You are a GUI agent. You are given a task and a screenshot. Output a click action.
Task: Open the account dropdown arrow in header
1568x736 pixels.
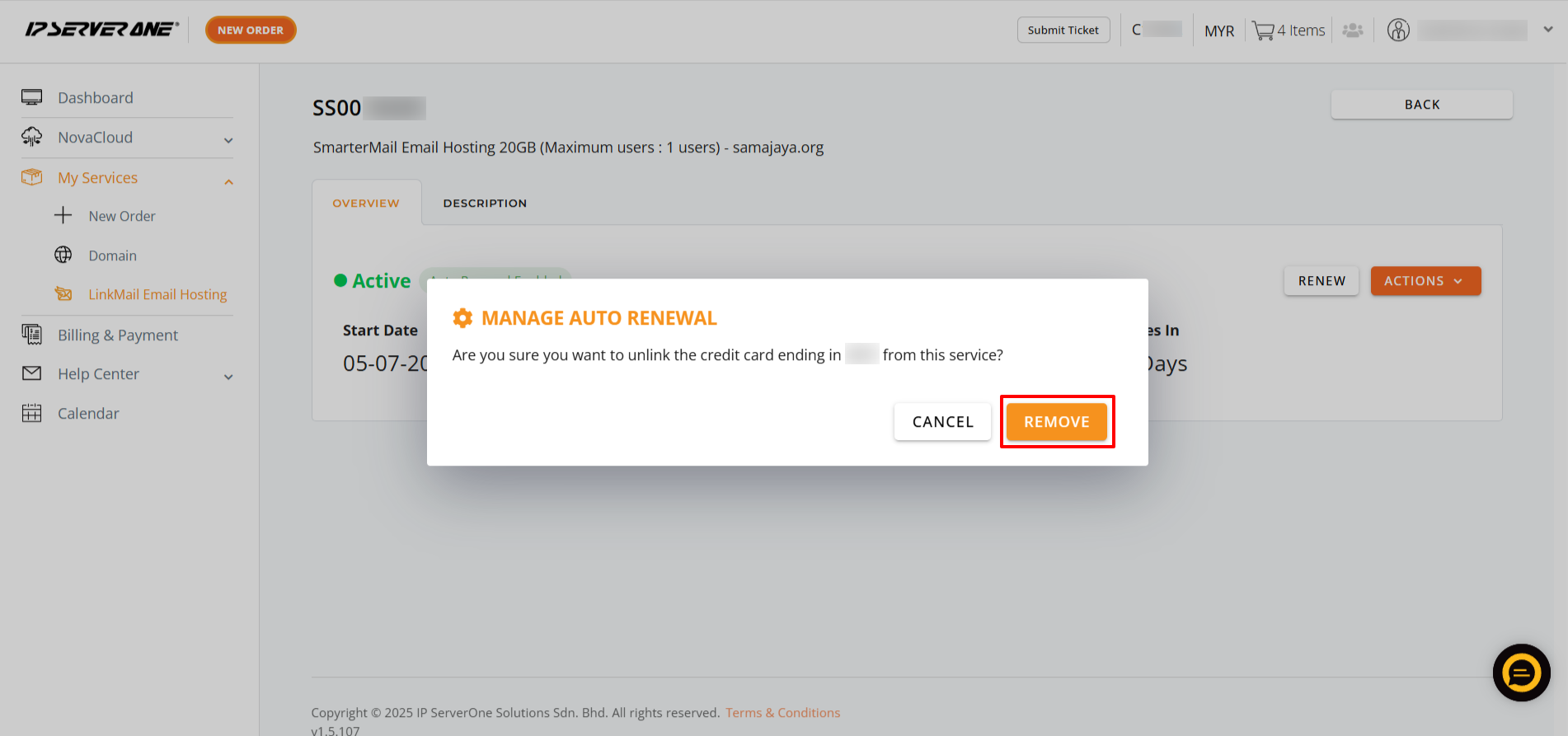pyautogui.click(x=1548, y=30)
